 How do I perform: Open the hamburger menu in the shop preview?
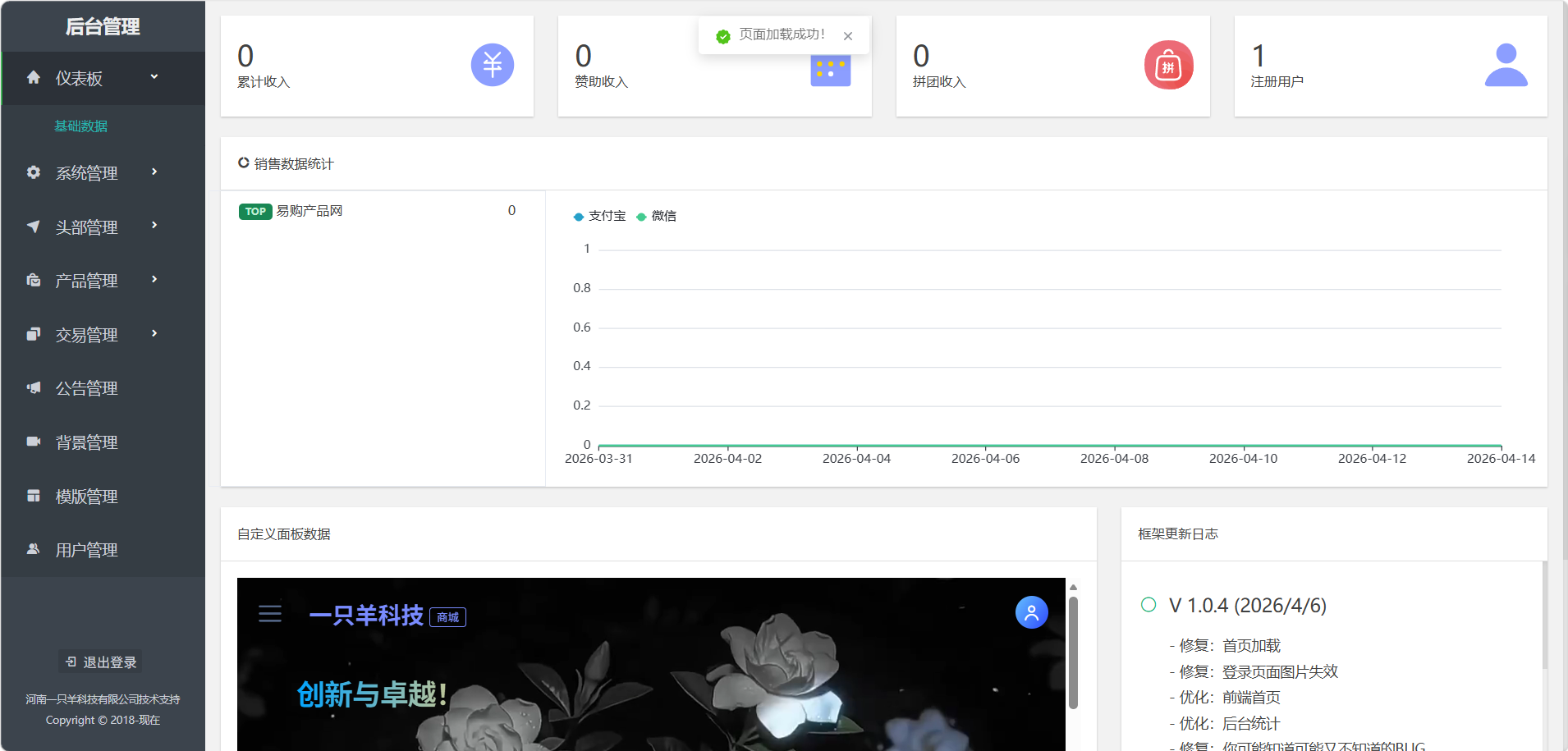point(270,614)
